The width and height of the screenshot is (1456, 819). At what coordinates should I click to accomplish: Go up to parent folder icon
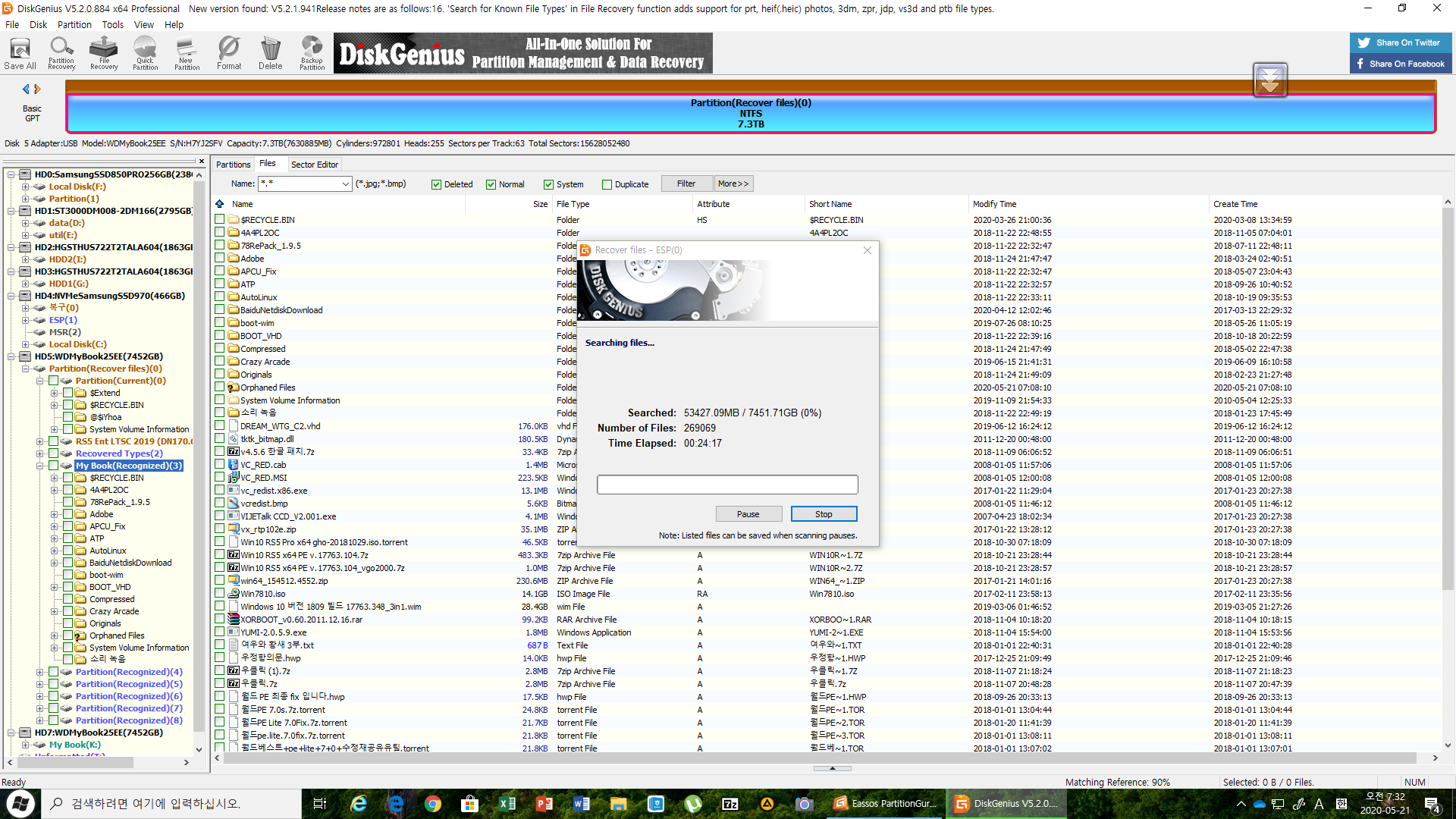[220, 204]
